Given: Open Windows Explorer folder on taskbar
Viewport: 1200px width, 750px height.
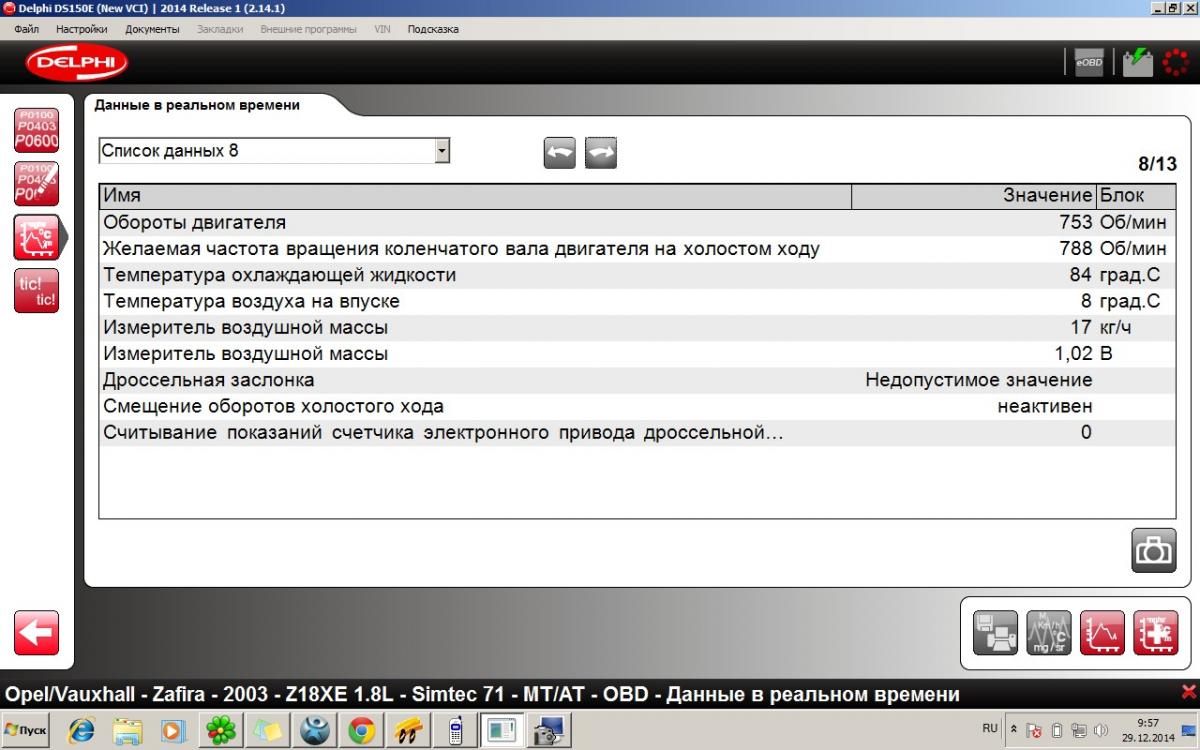Looking at the screenshot, I should click(x=128, y=731).
